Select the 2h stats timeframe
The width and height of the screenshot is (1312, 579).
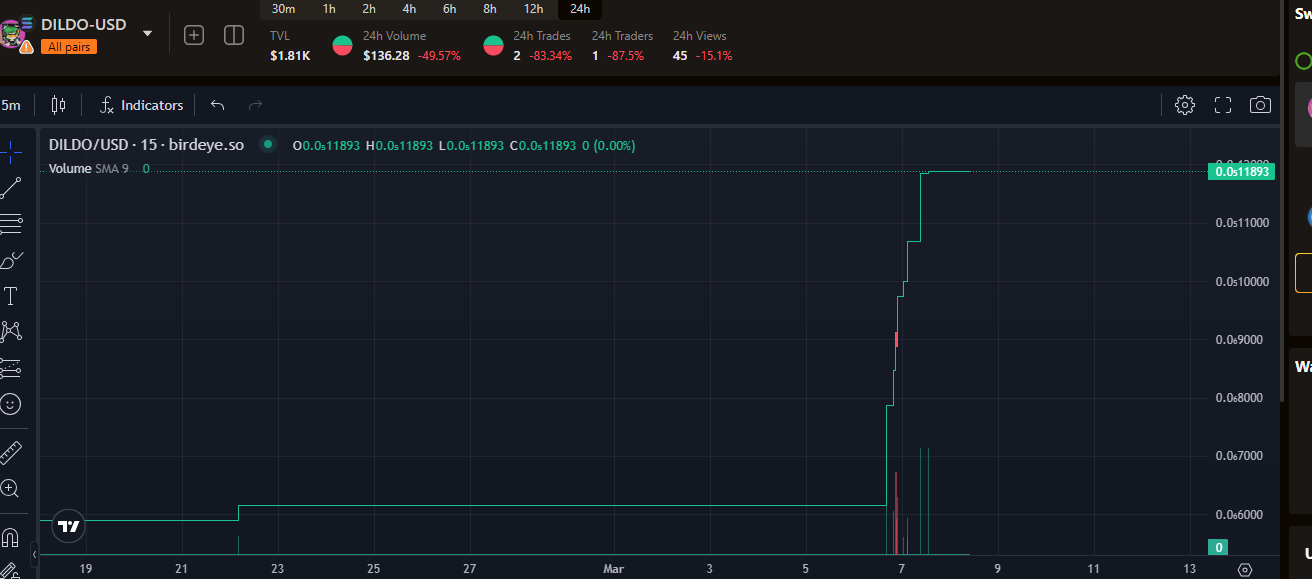tap(369, 9)
